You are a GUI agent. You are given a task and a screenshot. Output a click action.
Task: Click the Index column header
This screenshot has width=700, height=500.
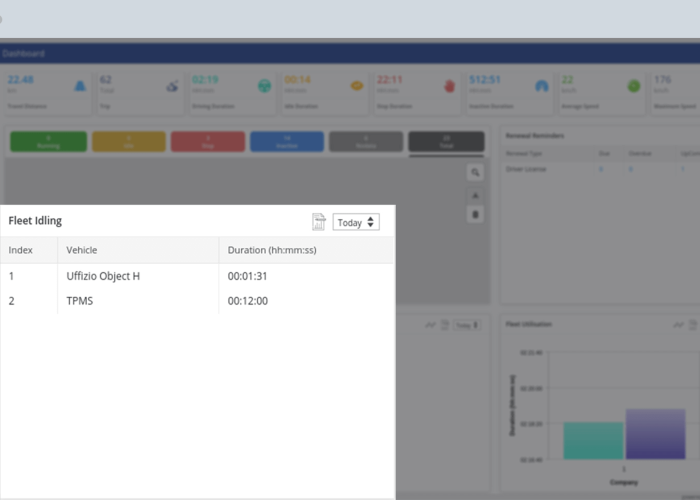coord(20,250)
